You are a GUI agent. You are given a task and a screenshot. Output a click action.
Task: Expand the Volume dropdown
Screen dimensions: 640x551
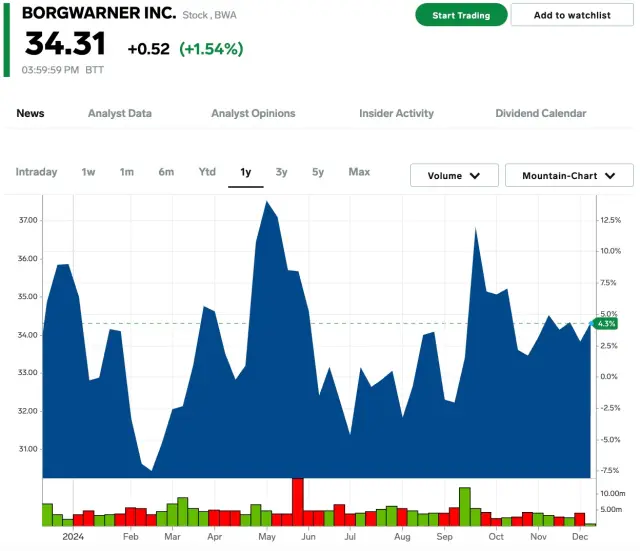pyautogui.click(x=454, y=176)
